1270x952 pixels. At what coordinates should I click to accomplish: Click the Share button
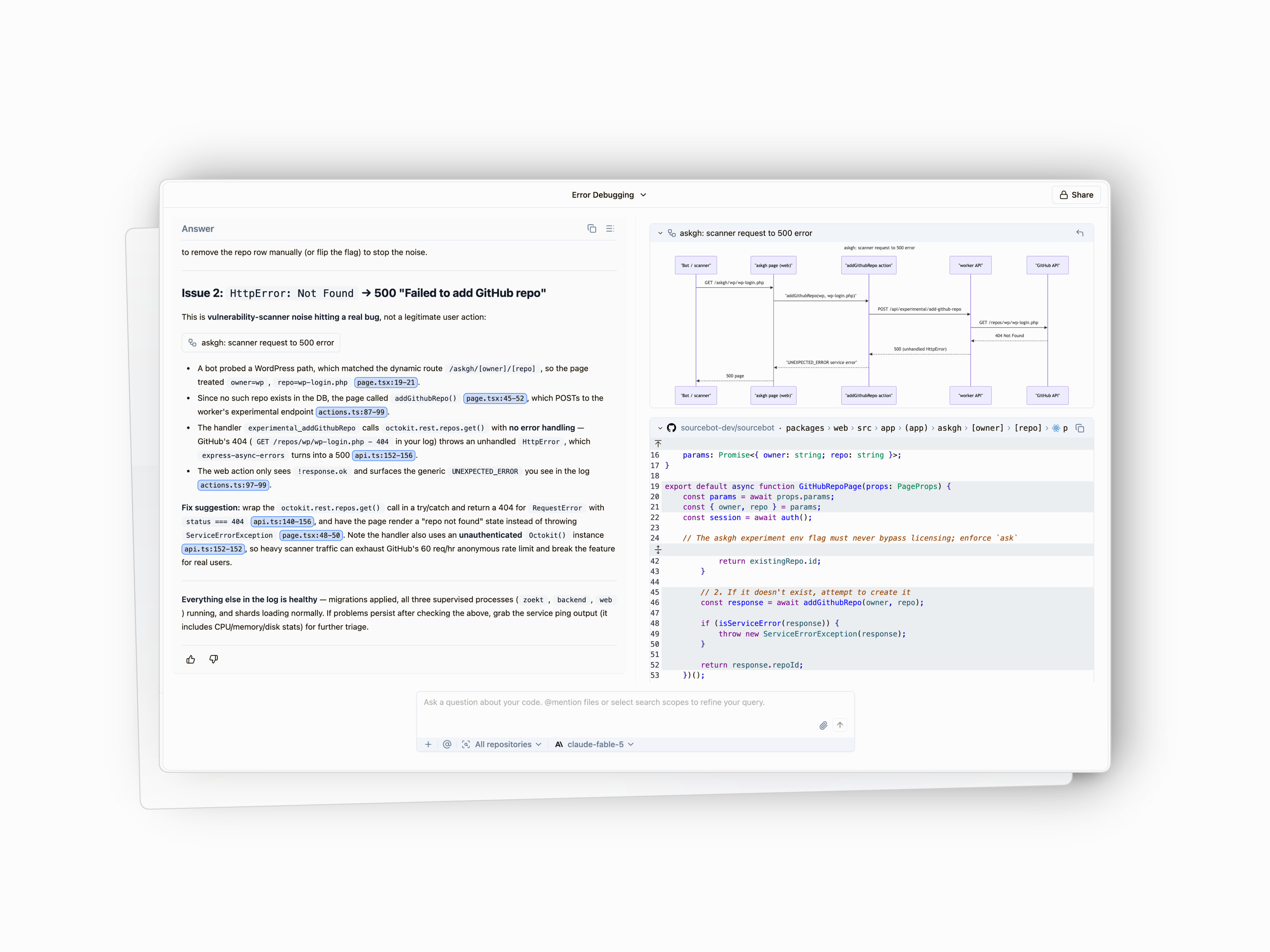tap(1076, 195)
